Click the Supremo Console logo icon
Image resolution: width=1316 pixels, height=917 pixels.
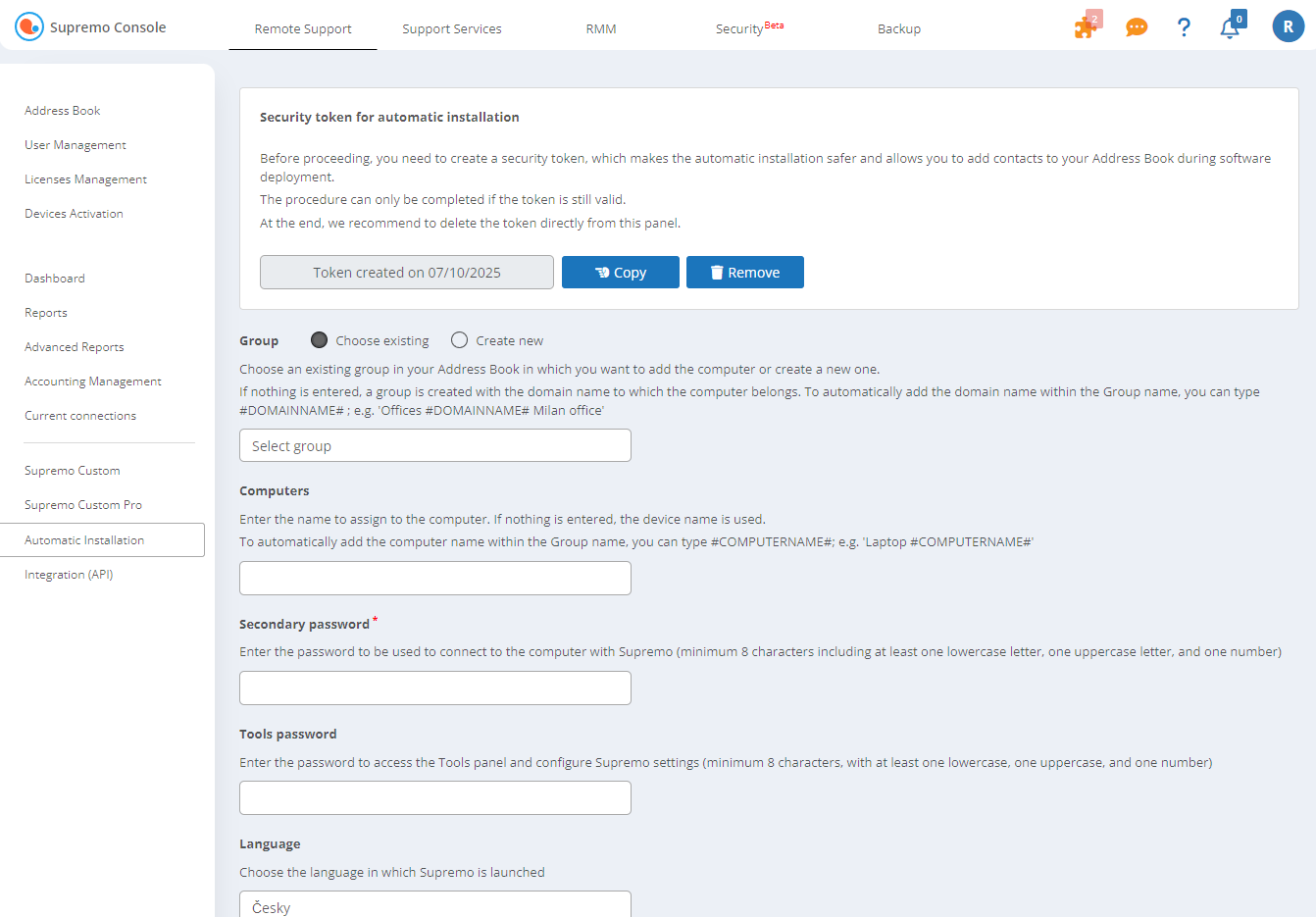pyautogui.click(x=29, y=26)
